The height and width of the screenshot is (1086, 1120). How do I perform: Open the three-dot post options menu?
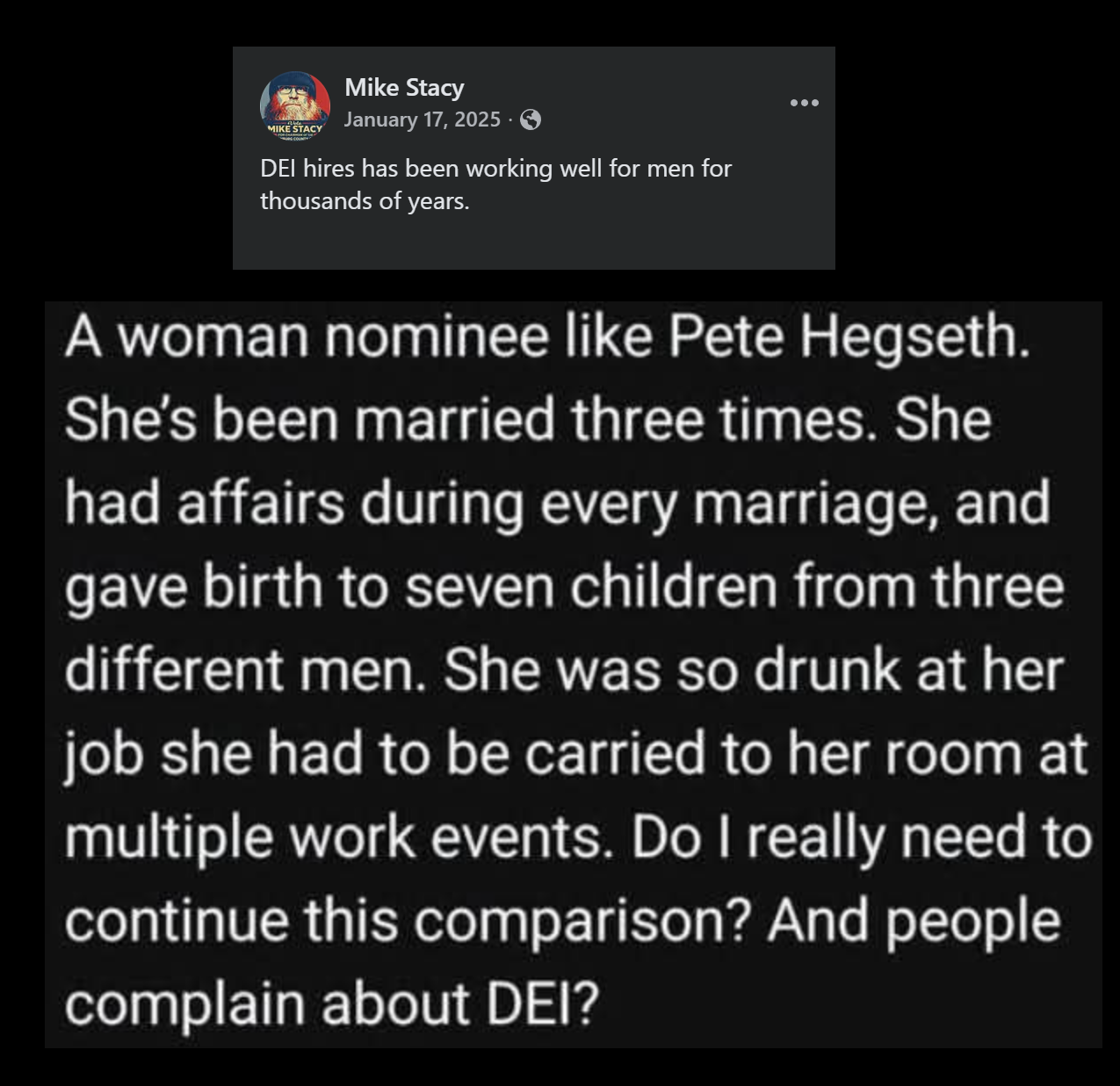coord(804,104)
